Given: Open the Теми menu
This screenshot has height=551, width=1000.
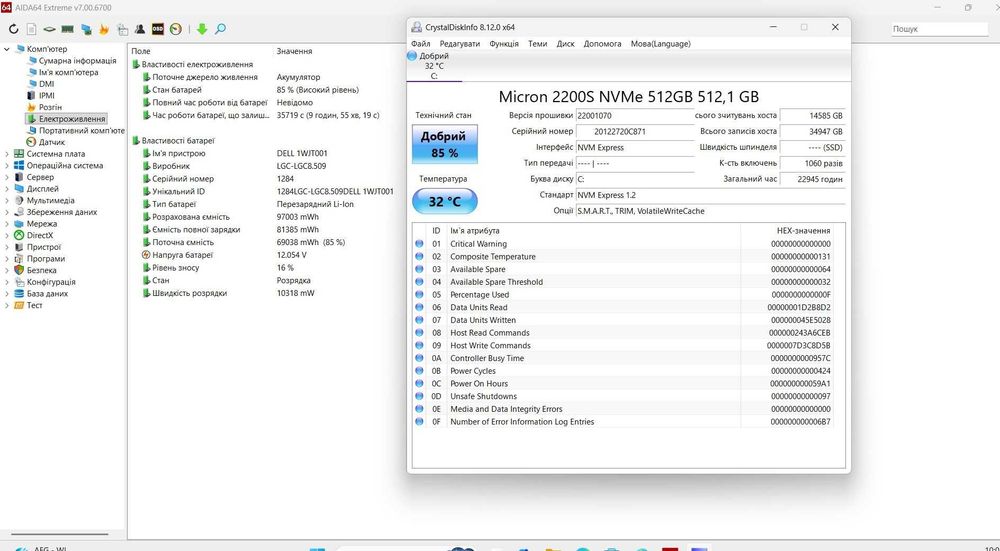Looking at the screenshot, I should click(537, 44).
